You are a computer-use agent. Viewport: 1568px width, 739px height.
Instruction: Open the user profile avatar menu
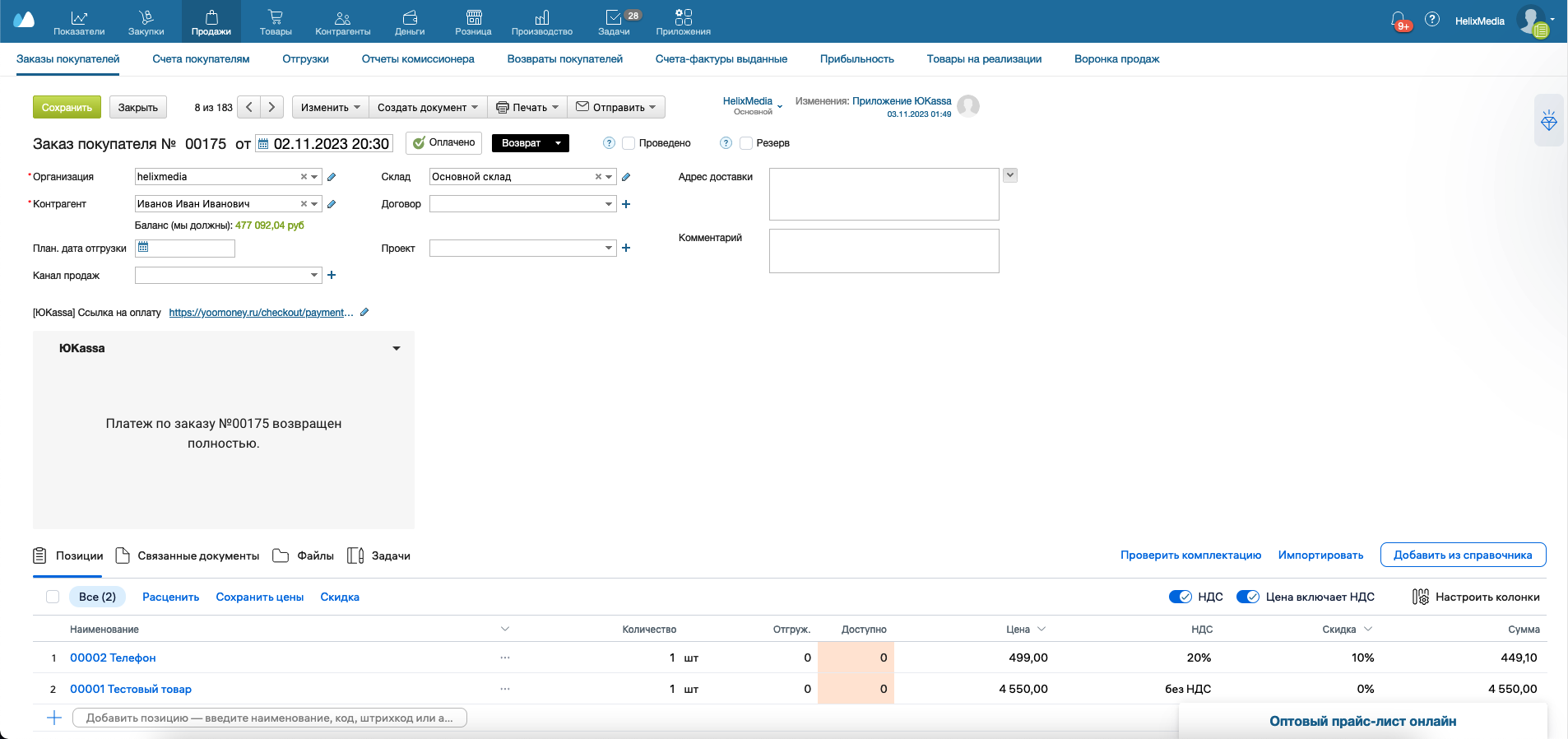tap(1533, 21)
